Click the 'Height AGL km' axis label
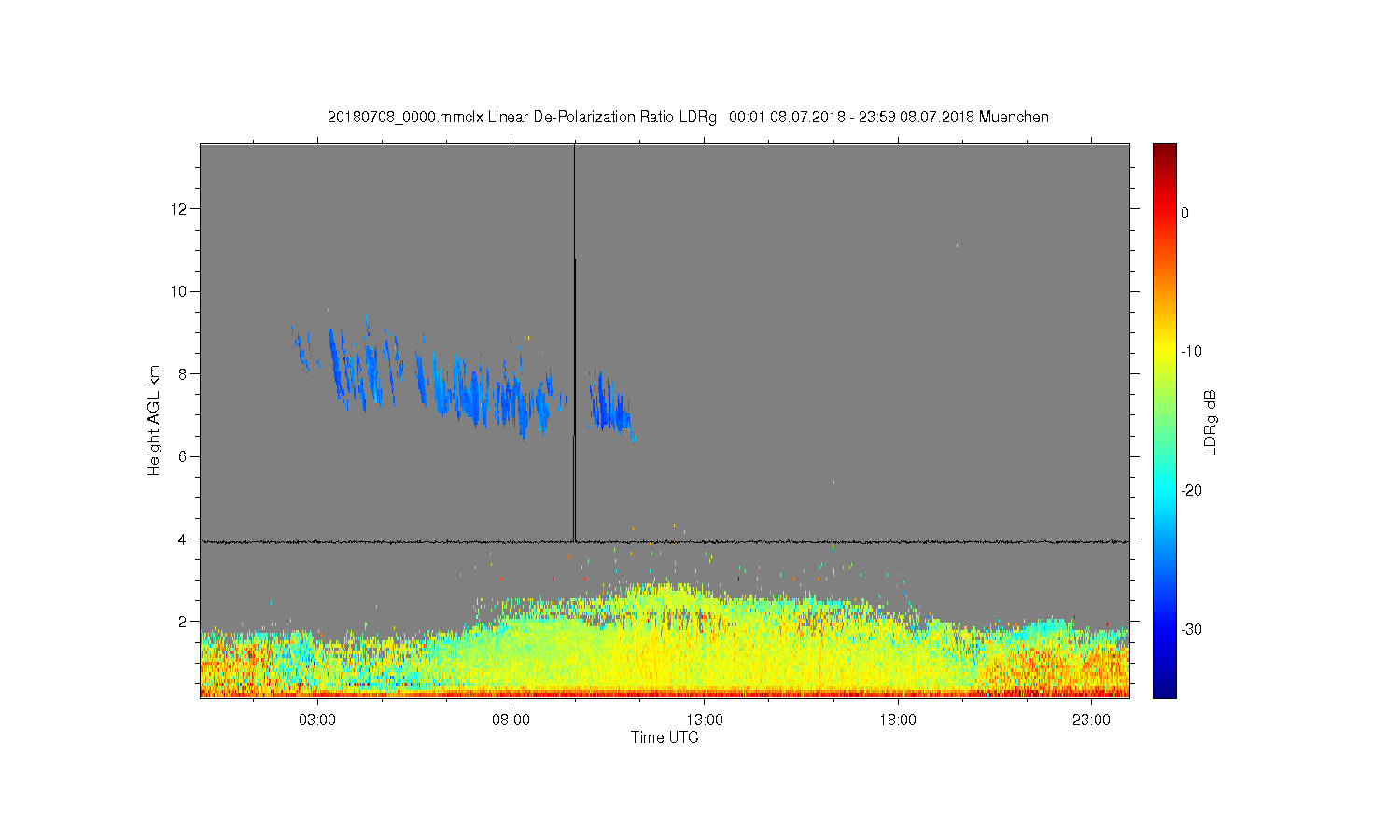1400x840 pixels. coord(155,420)
